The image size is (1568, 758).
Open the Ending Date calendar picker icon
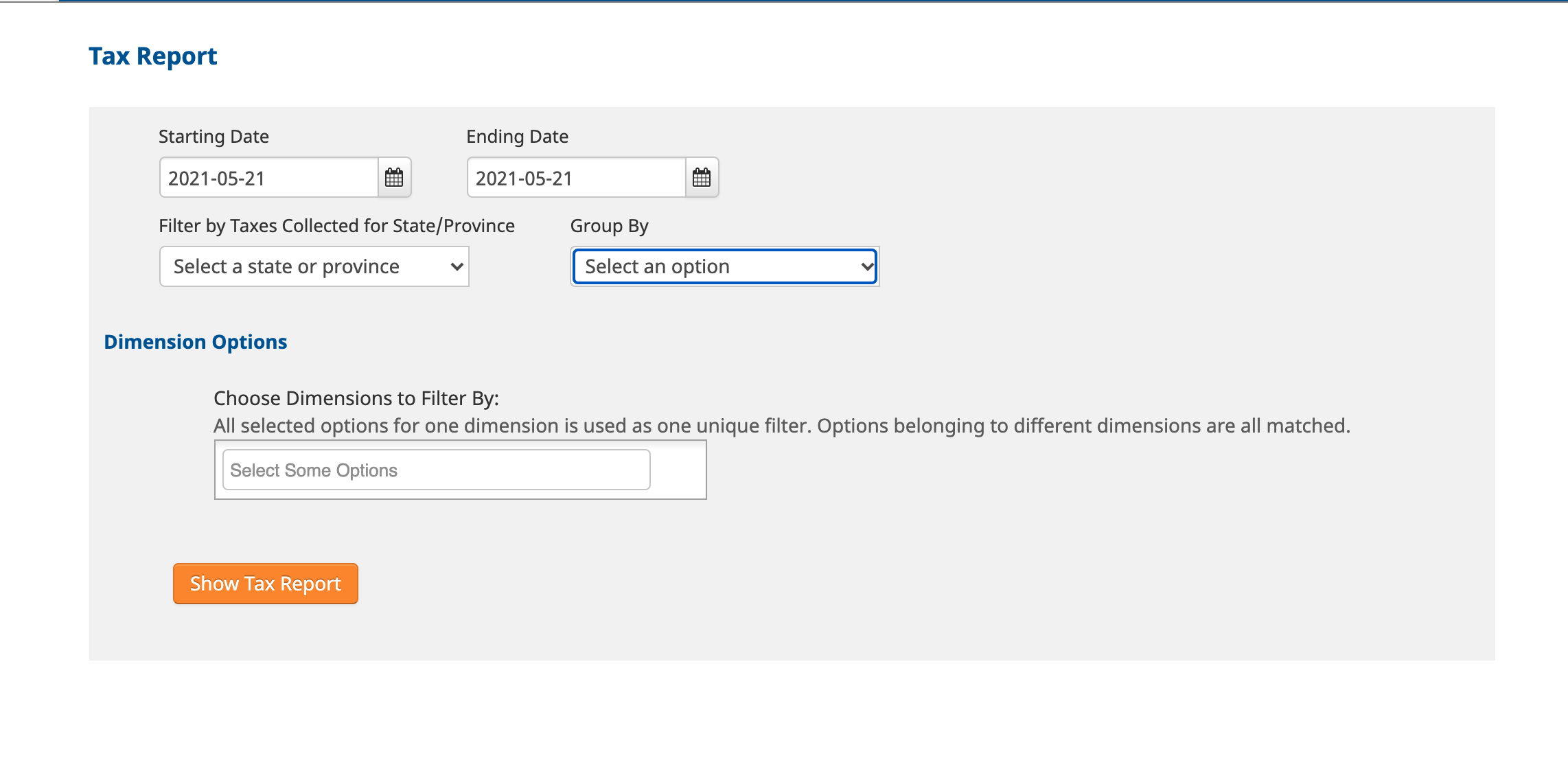702,178
